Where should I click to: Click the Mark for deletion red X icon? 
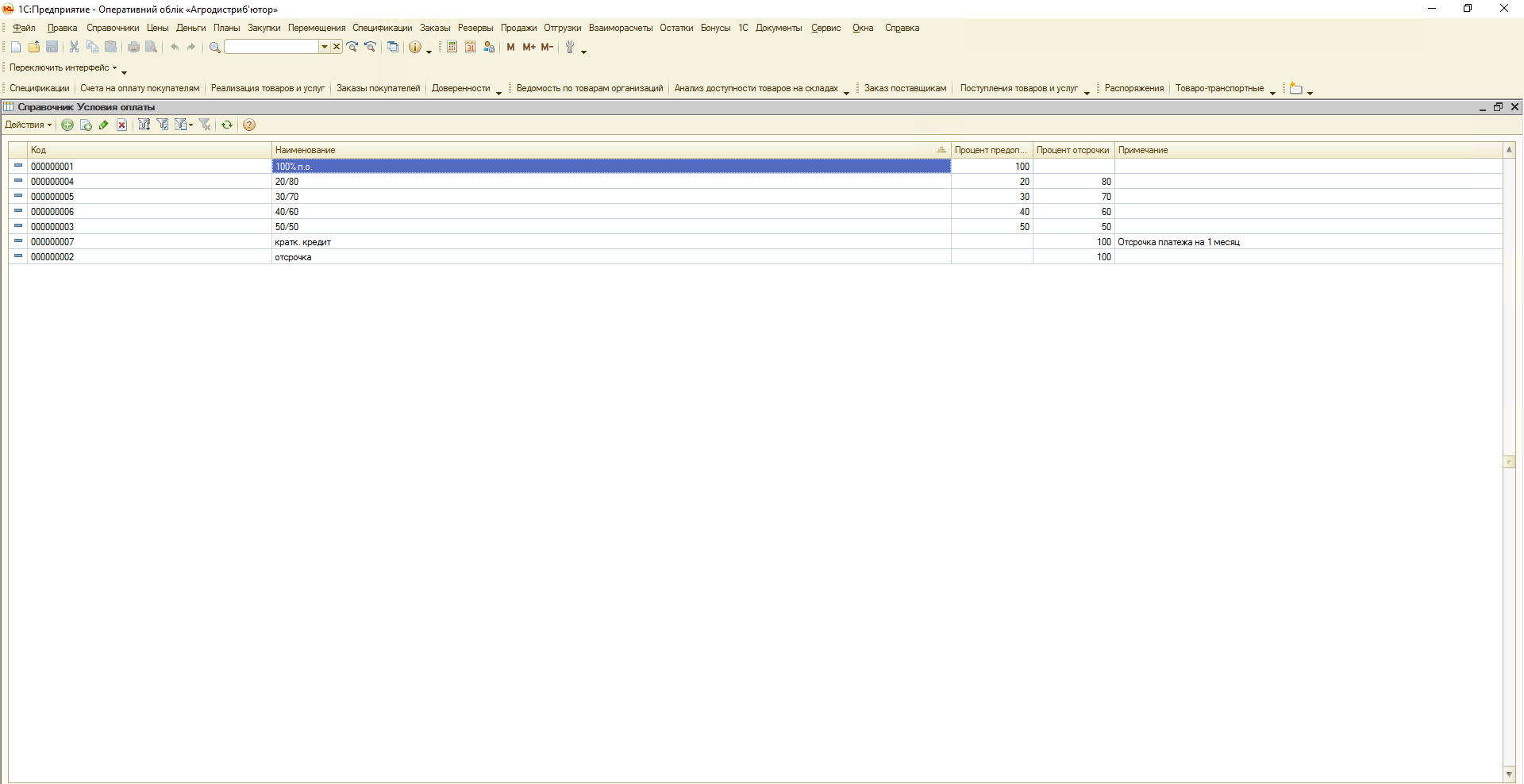point(122,125)
